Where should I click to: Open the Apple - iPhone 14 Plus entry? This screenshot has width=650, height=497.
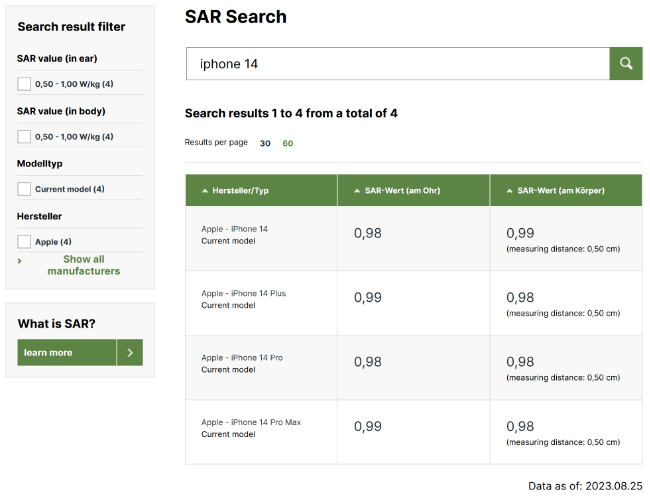tap(243, 293)
